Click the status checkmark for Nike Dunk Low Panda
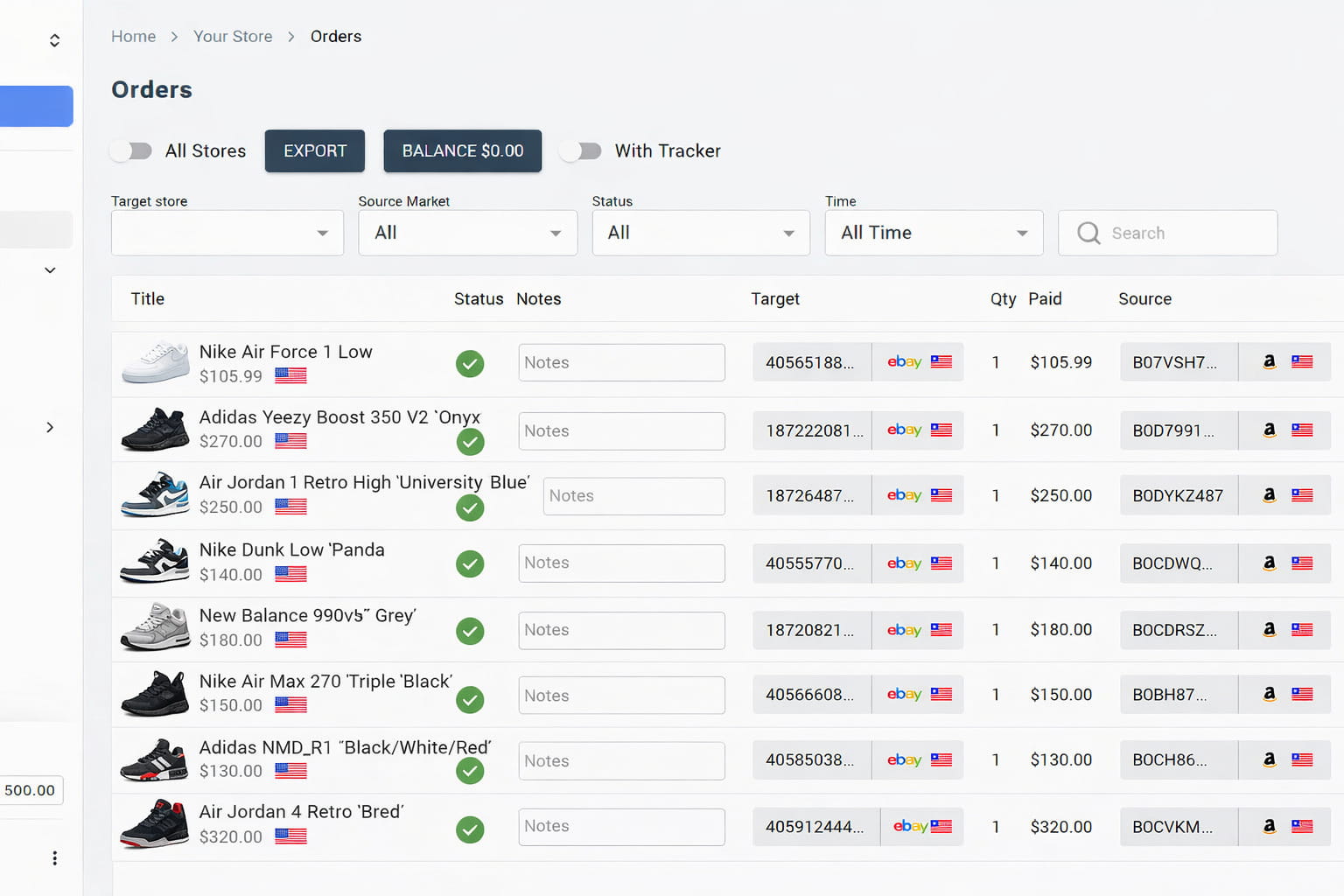Screen dimensions: 1344x896 coord(470,563)
